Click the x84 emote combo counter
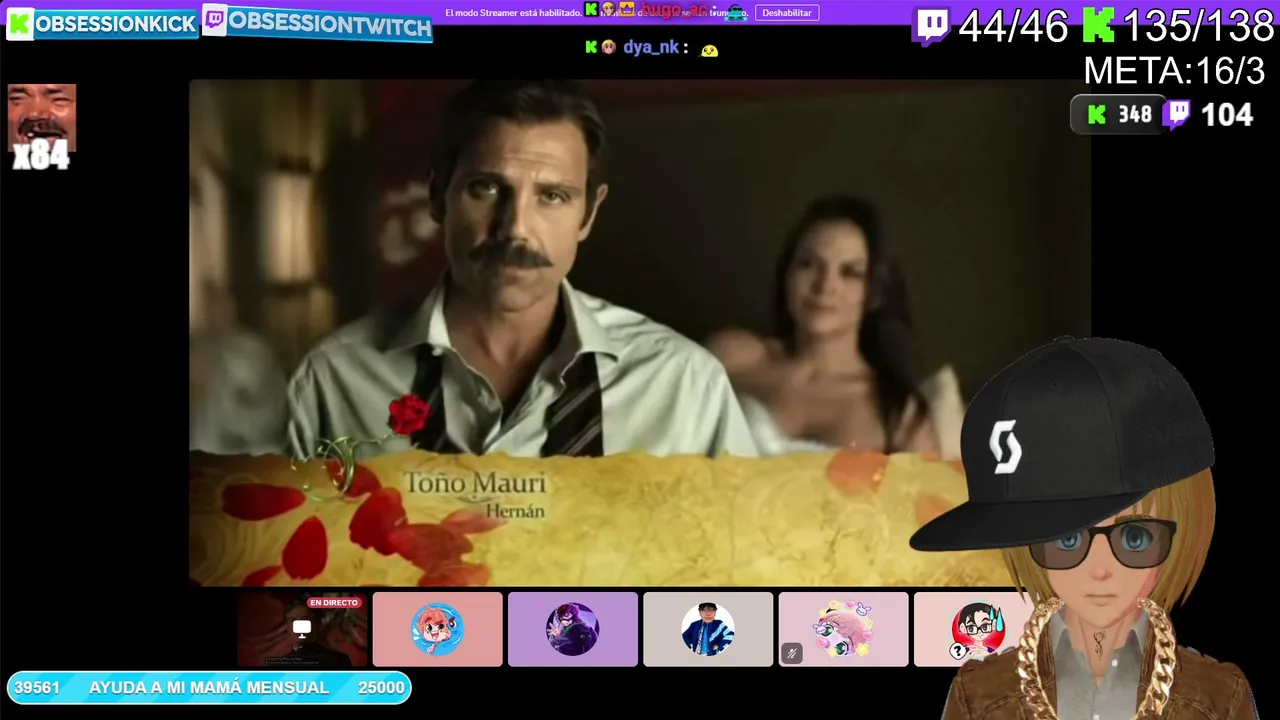Image resolution: width=1280 pixels, height=720 pixels. coord(41,156)
